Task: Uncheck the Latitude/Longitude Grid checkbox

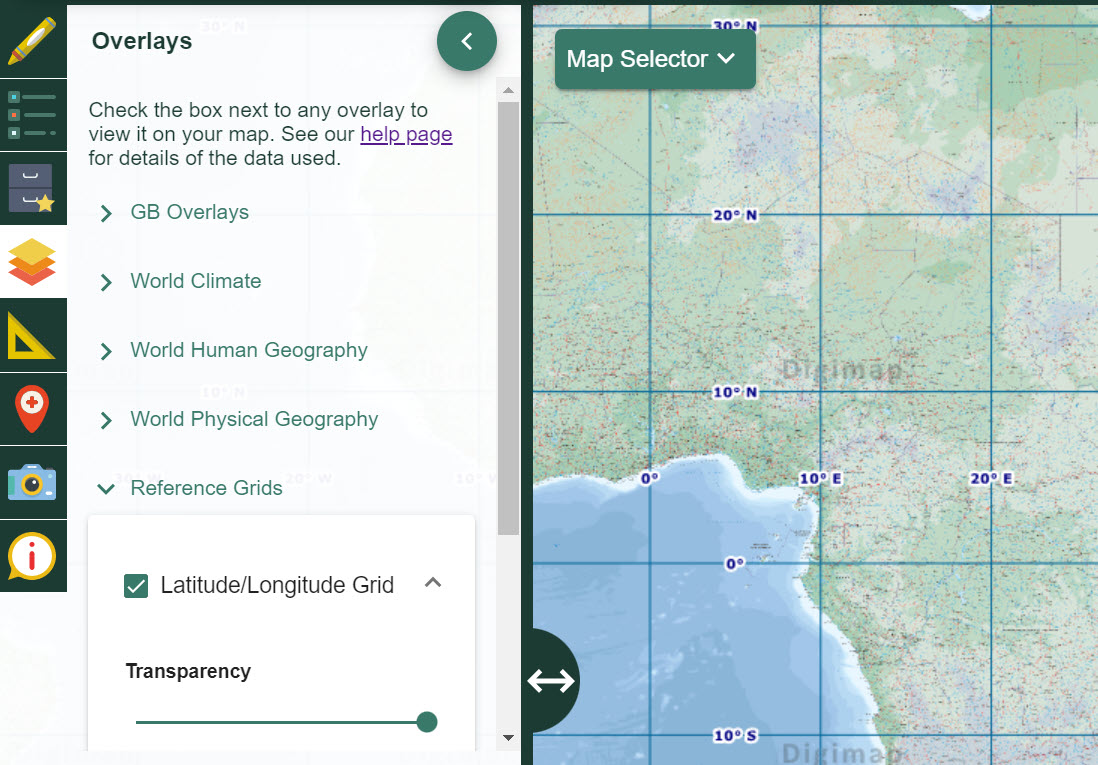Action: pyautogui.click(x=136, y=586)
